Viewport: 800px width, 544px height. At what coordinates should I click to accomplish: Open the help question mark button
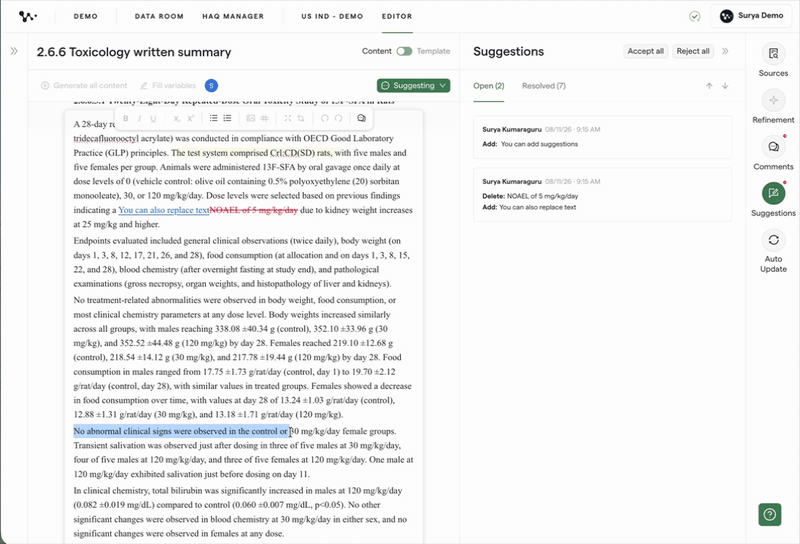769,514
